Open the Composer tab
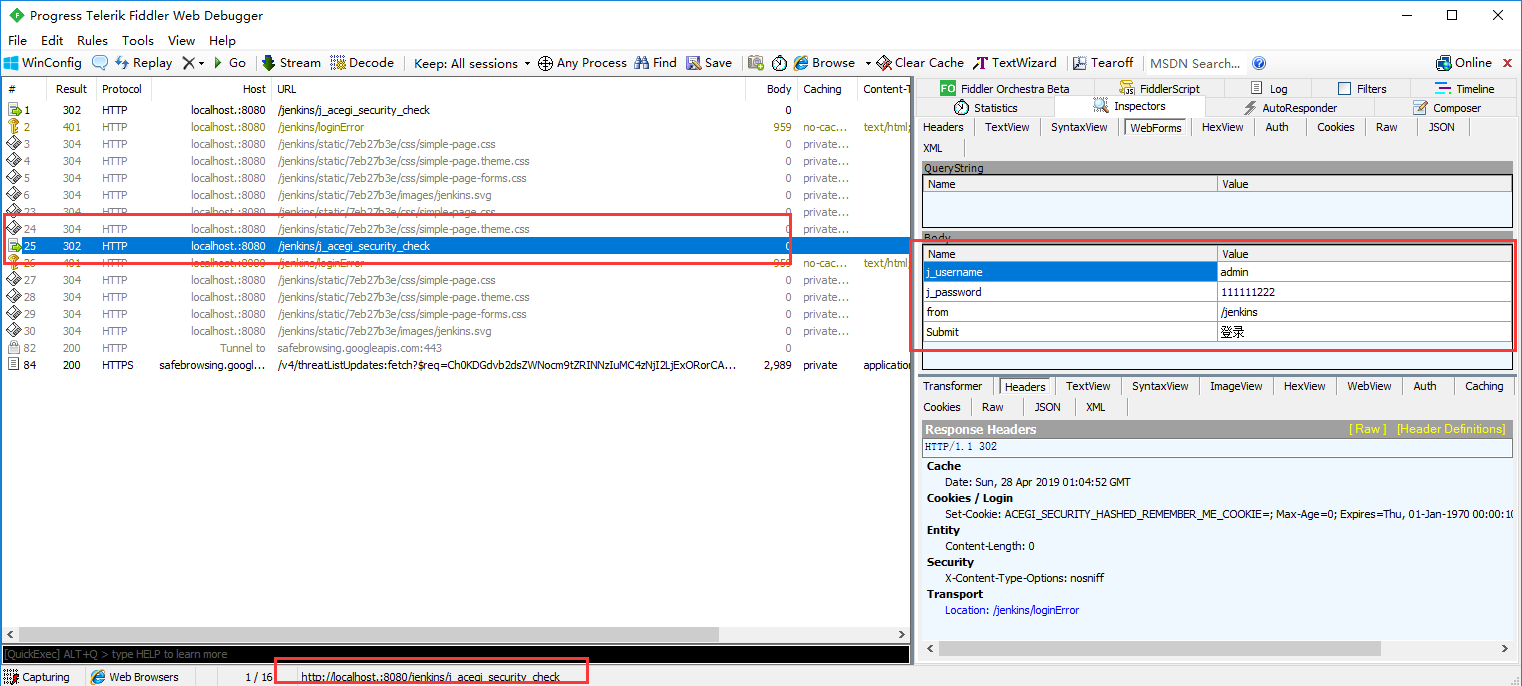The image size is (1522, 686). (1446, 108)
